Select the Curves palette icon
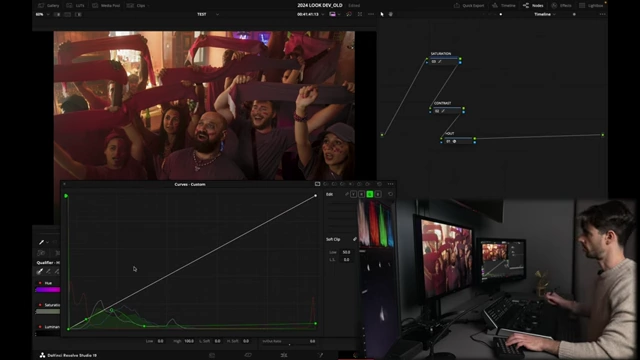The width and height of the screenshot is (640, 360). pos(317,184)
